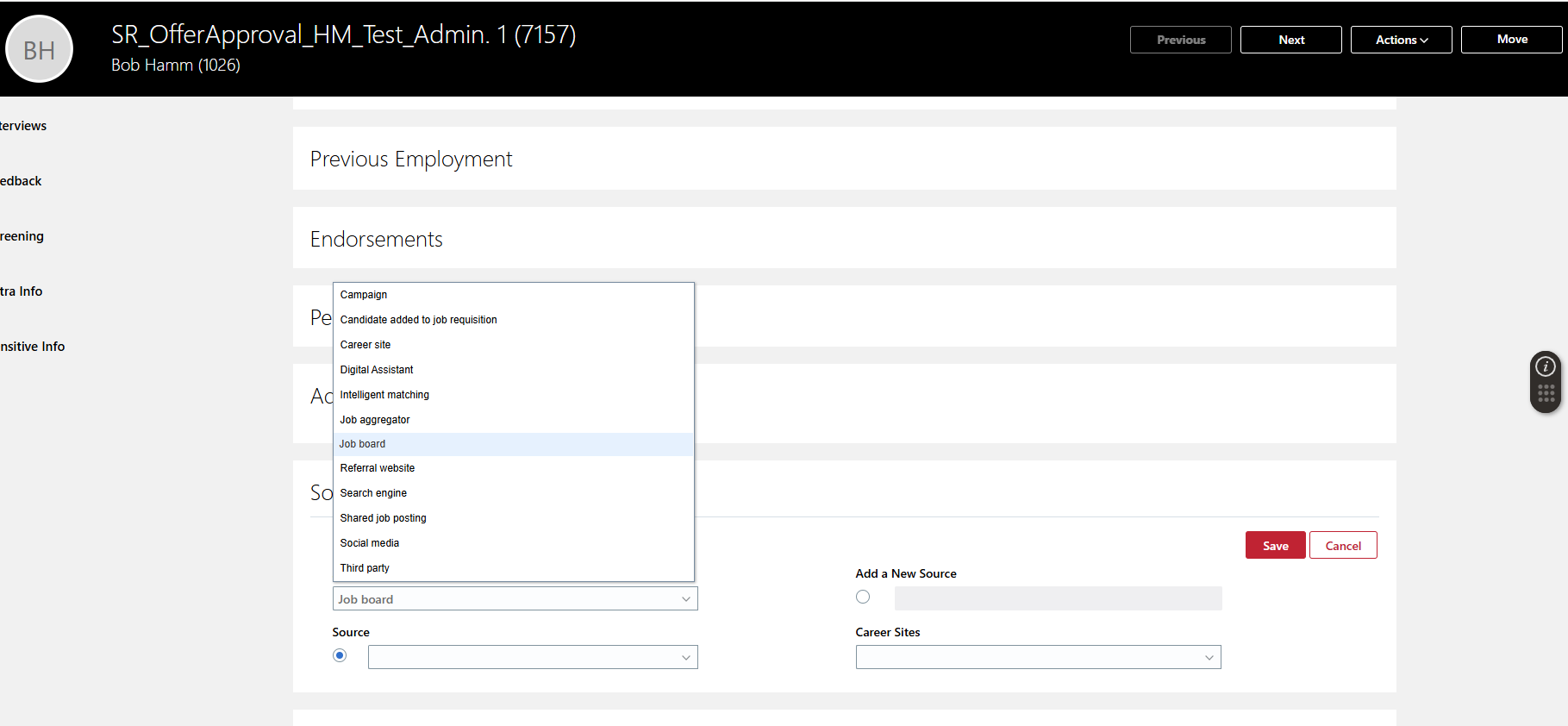
Task: Click the Previous button
Action: 1180,40
